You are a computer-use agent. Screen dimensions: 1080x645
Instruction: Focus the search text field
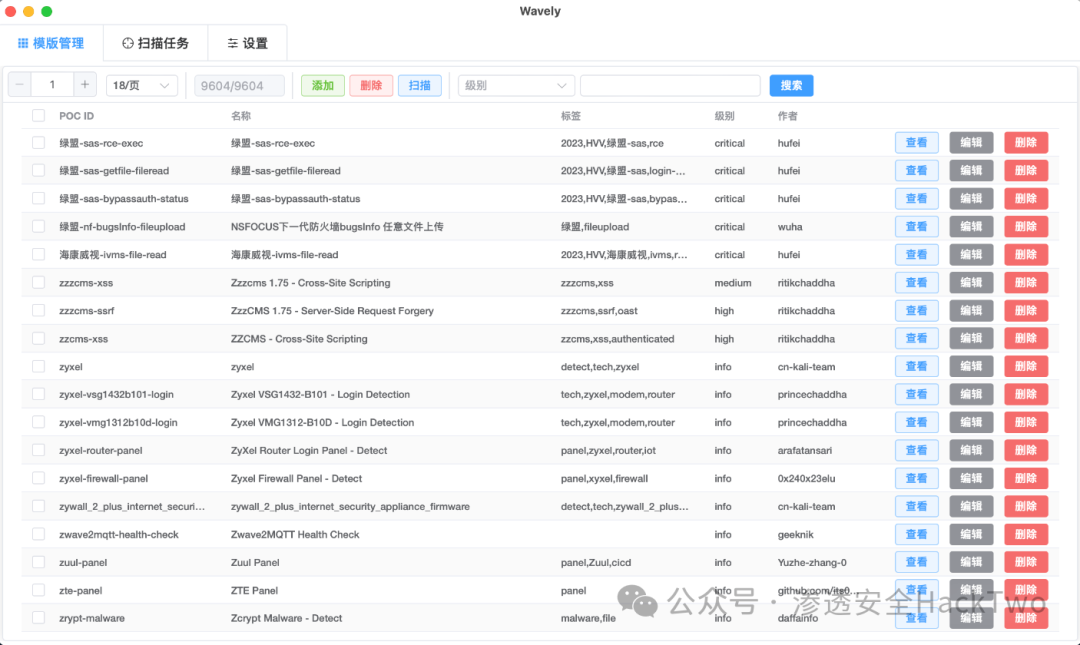click(670, 85)
